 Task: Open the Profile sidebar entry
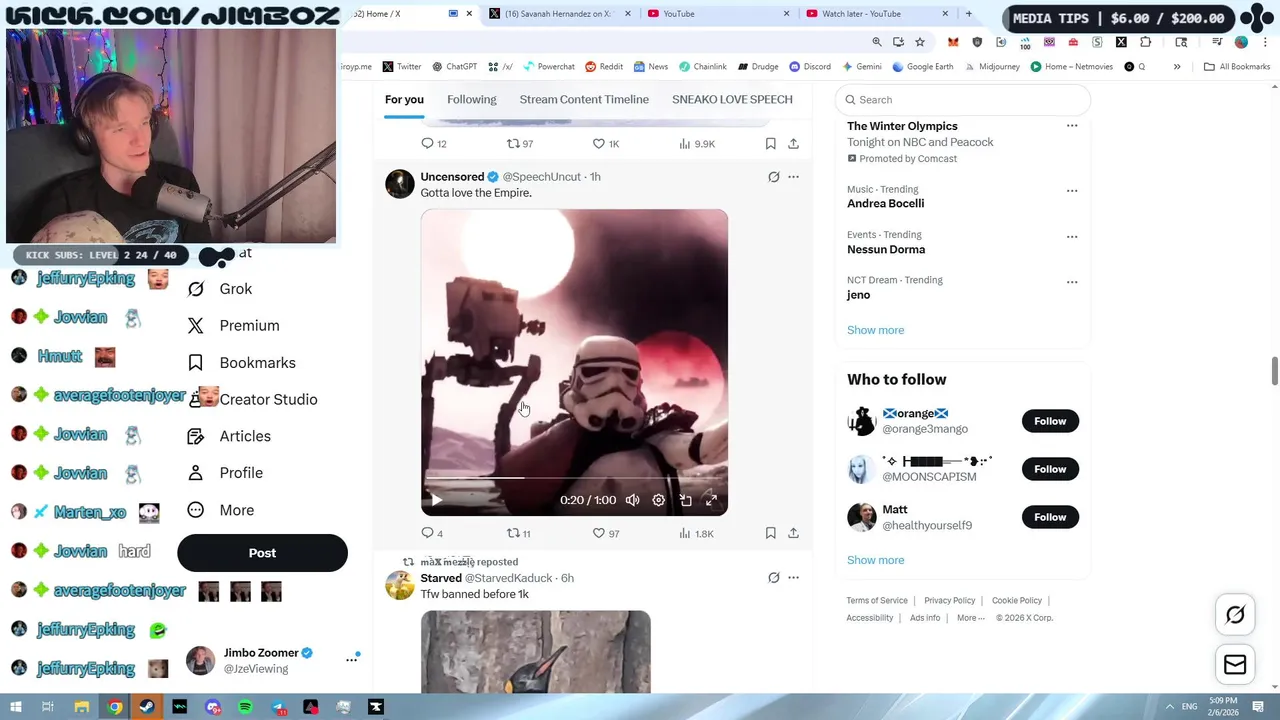(x=225, y=473)
